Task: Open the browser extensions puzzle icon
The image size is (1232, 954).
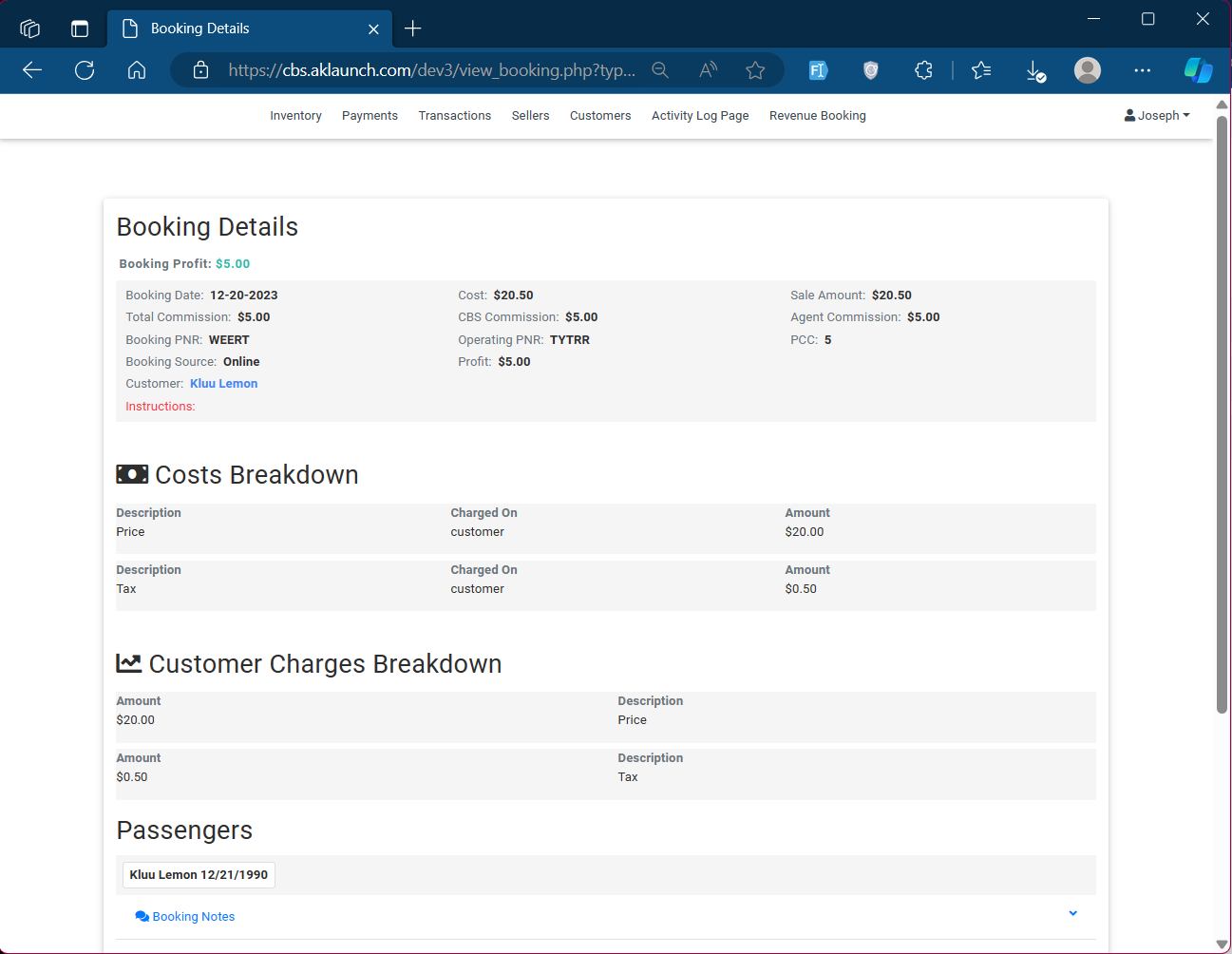Action: pos(923,70)
